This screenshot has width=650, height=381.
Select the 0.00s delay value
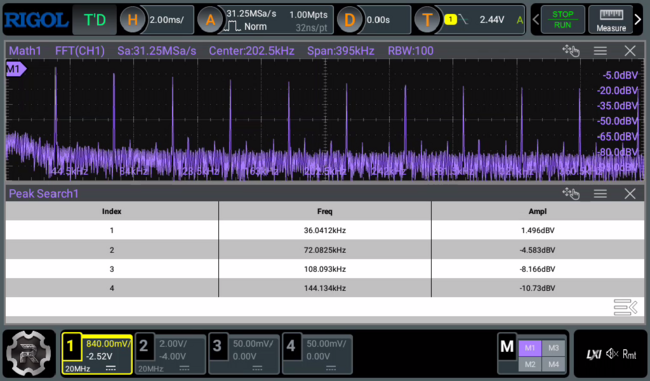(378, 19)
